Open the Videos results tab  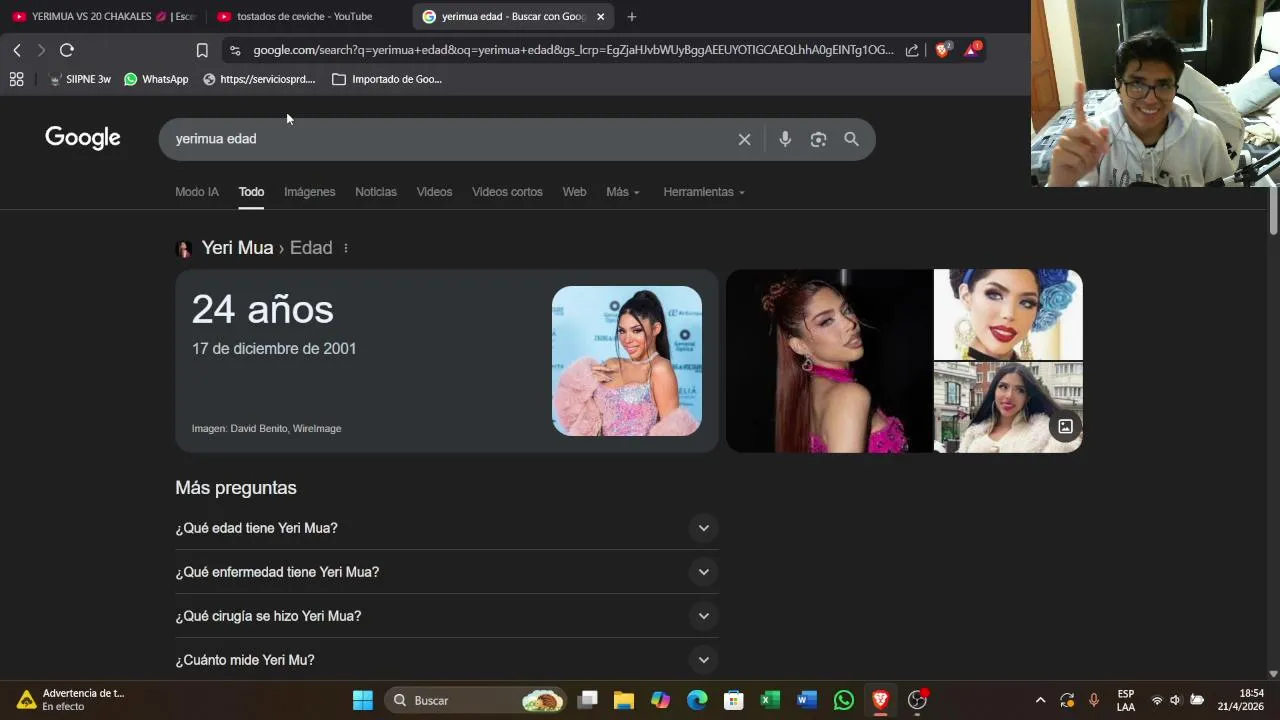tap(434, 192)
